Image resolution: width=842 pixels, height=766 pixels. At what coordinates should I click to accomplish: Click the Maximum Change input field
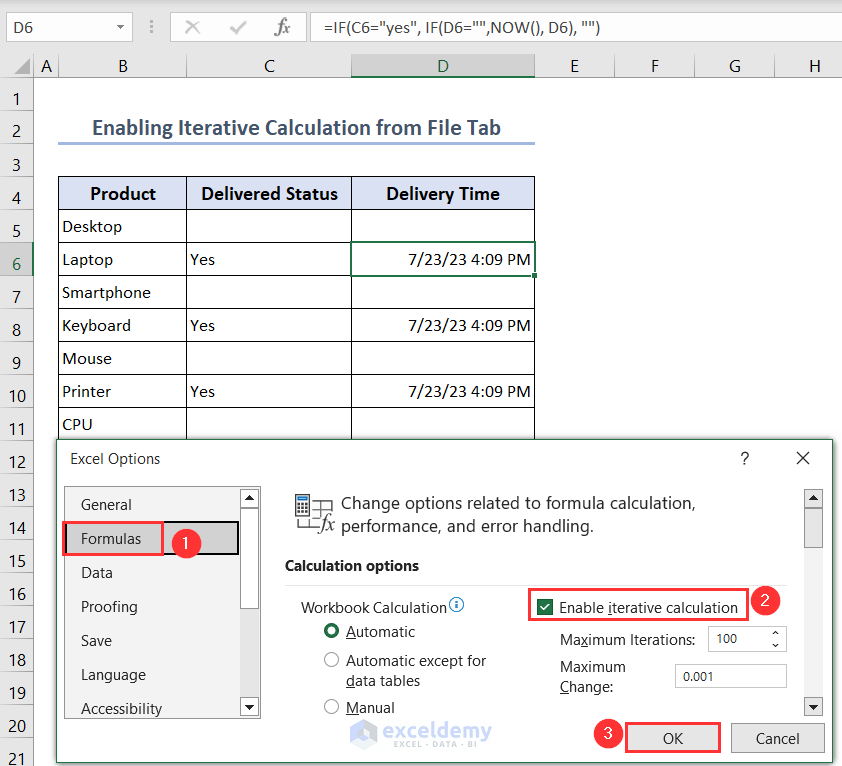(730, 676)
